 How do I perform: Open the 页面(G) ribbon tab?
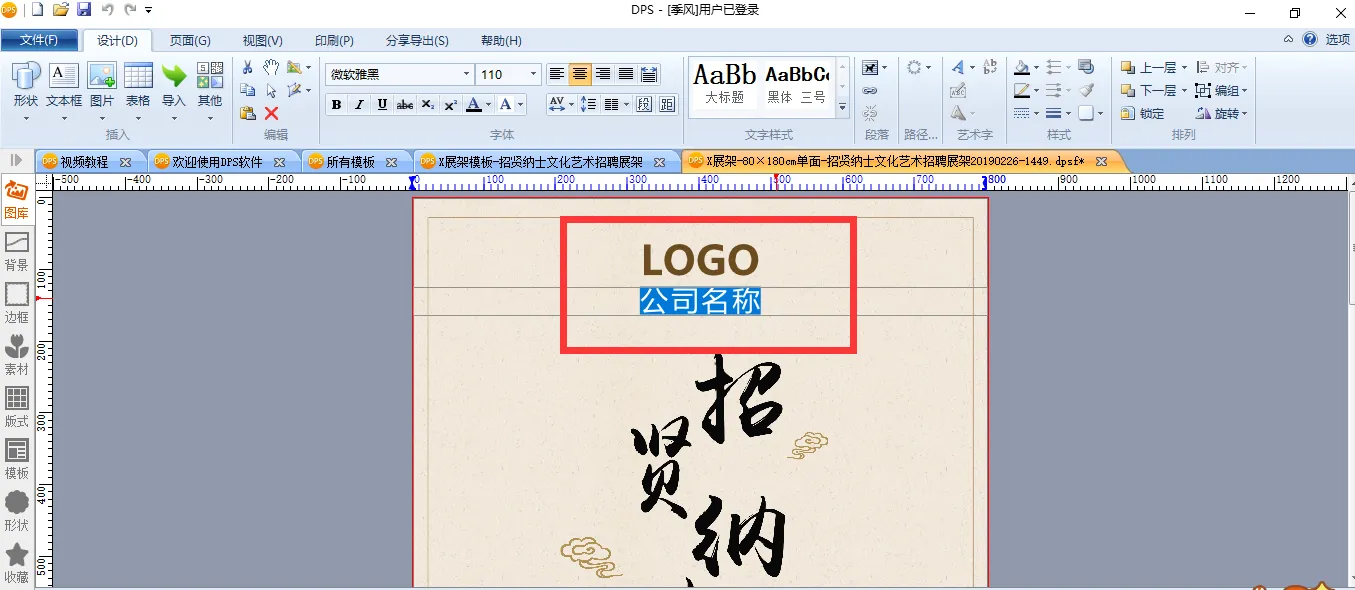(190, 41)
